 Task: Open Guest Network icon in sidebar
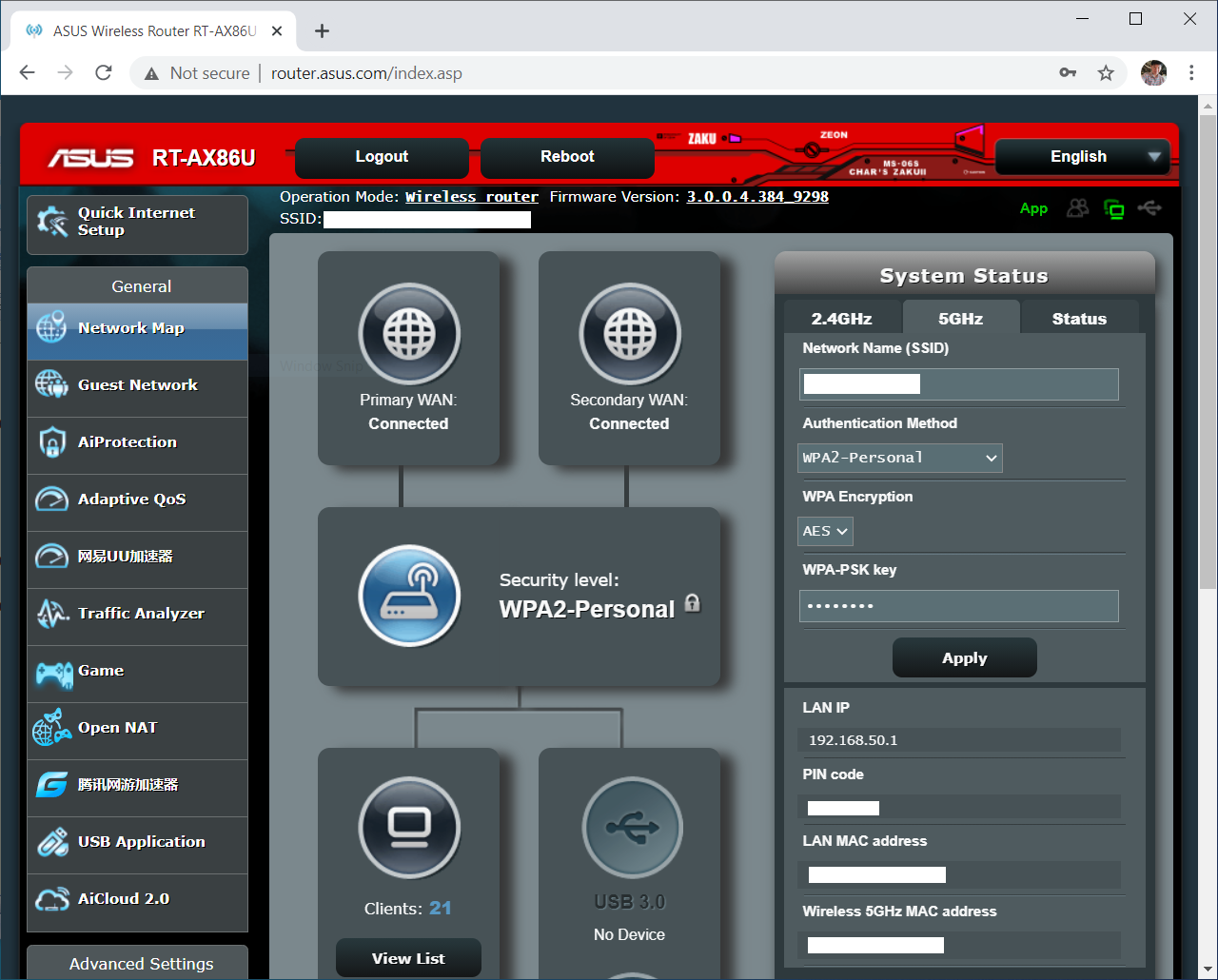[51, 384]
